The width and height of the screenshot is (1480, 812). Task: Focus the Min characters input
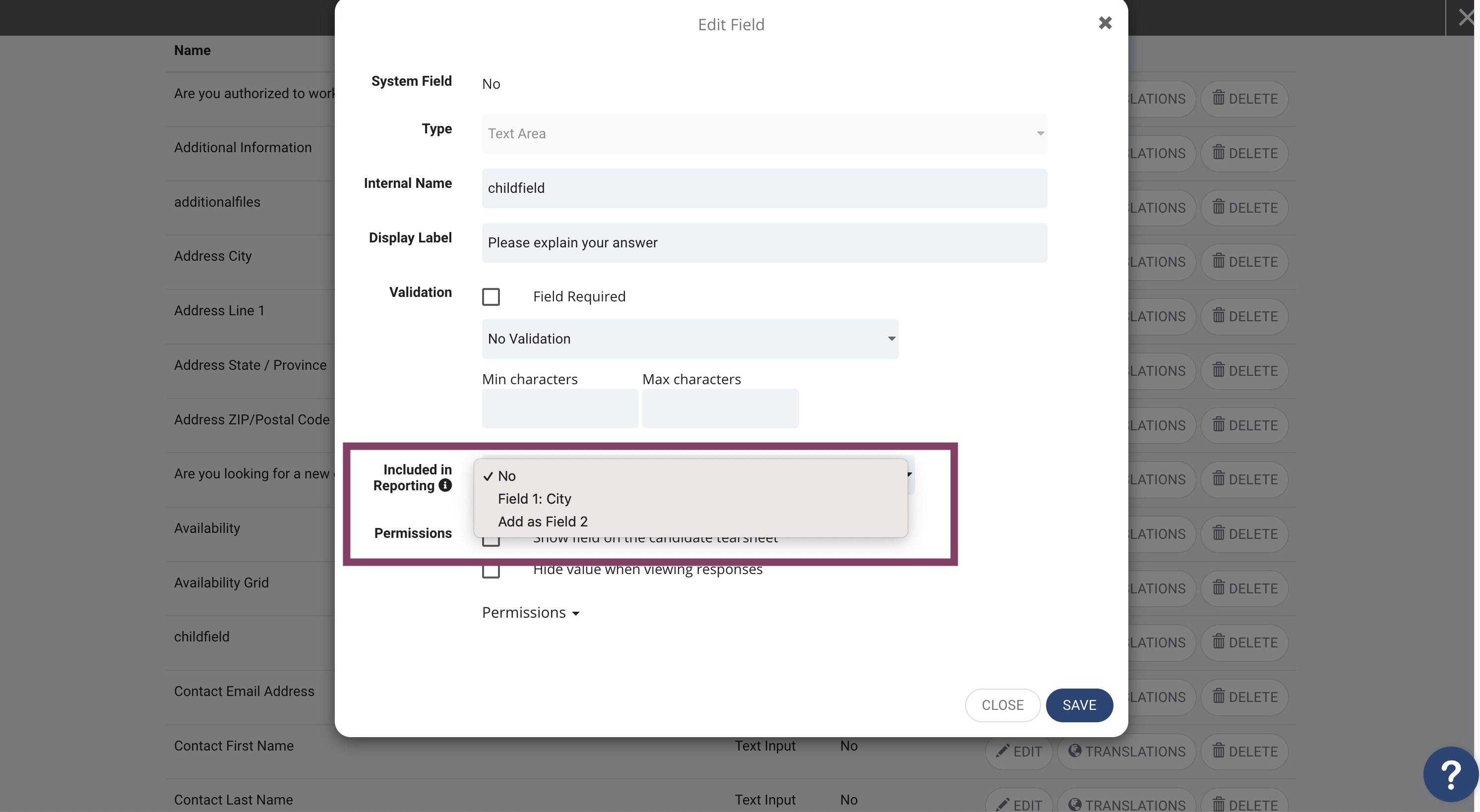coord(560,408)
